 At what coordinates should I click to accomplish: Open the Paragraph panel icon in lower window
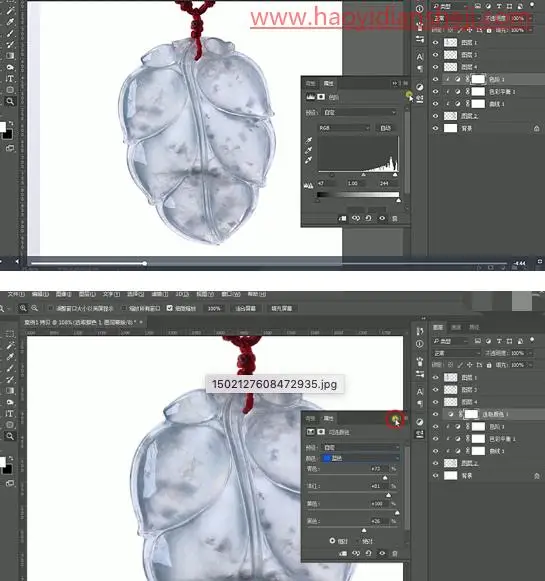[420, 404]
